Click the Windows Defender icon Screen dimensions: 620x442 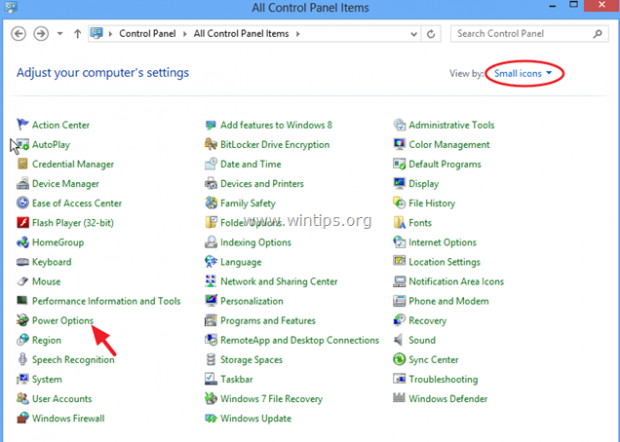400,399
